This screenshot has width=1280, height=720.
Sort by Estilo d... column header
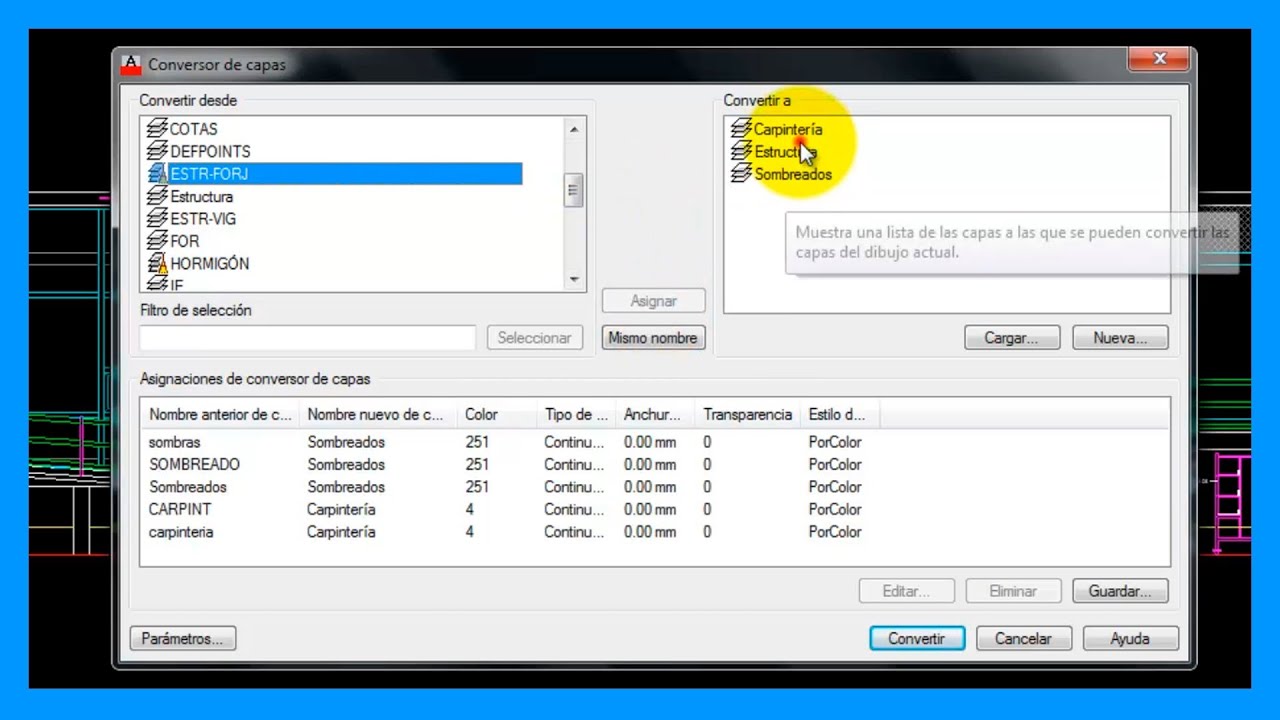[840, 414]
